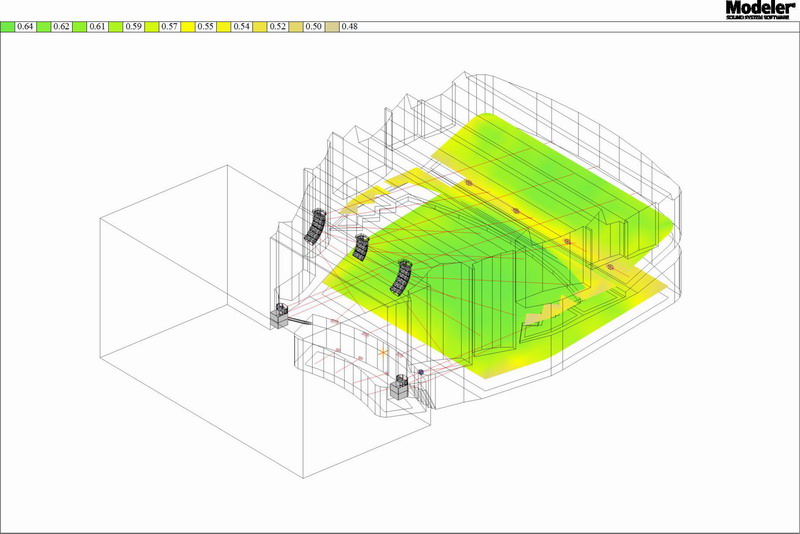Select the right hanging line array speaker
The image size is (800, 534).
[403, 277]
